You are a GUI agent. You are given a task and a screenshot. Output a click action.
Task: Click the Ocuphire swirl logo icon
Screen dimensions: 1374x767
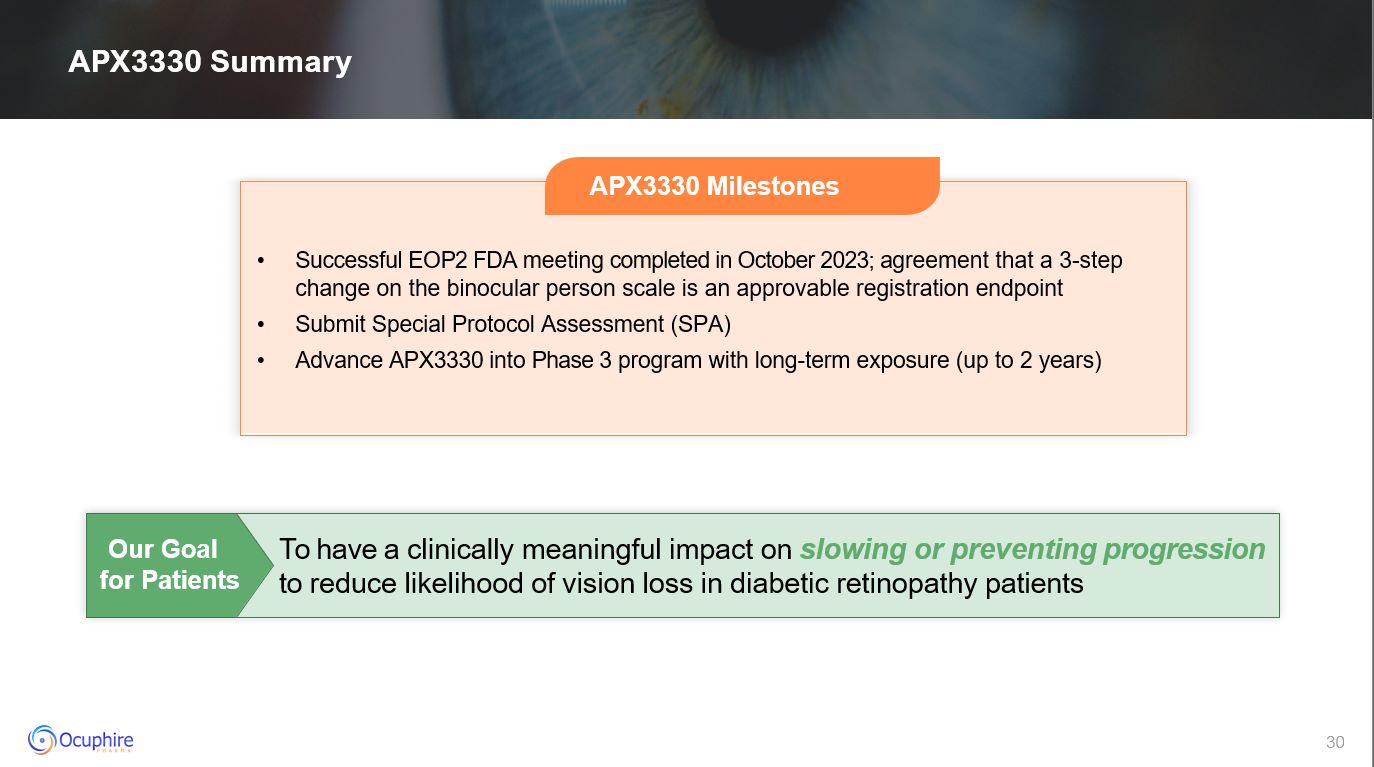point(42,740)
